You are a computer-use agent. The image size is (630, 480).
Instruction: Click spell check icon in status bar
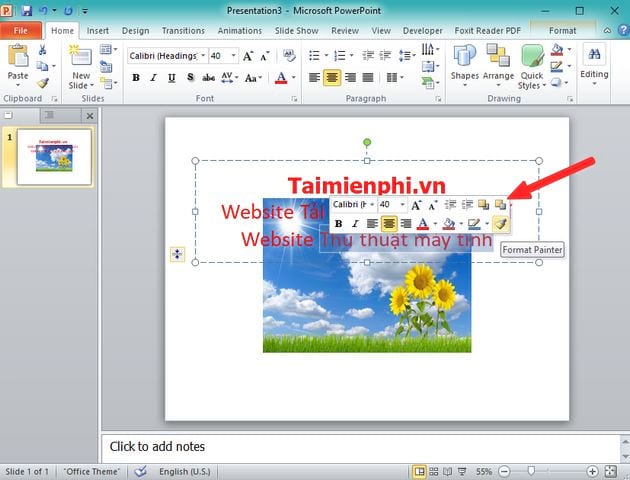pos(140,471)
